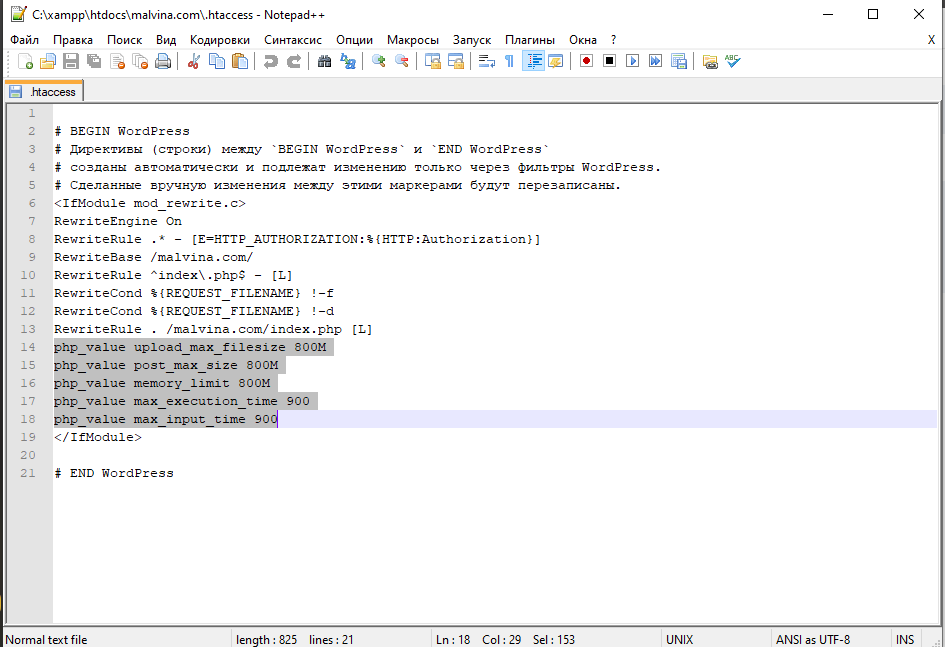Screen dimensions: 945x647
Task: Stop macro recording
Action: pos(609,61)
